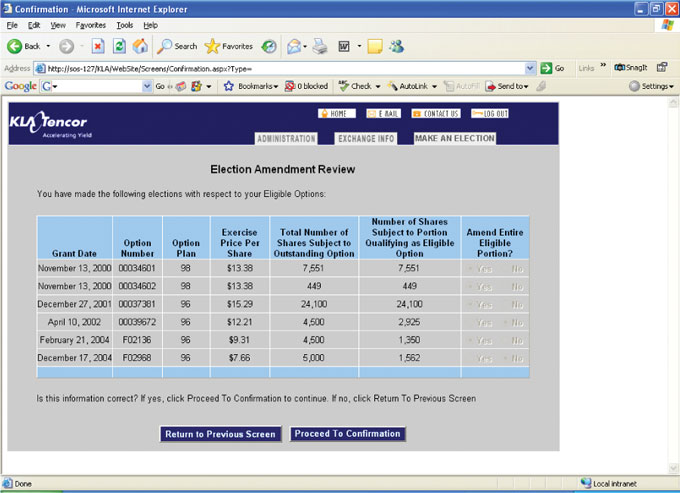Viewport: 680px width, 493px height.
Task: Open Google toolbar Settings dropdown
Action: point(651,86)
